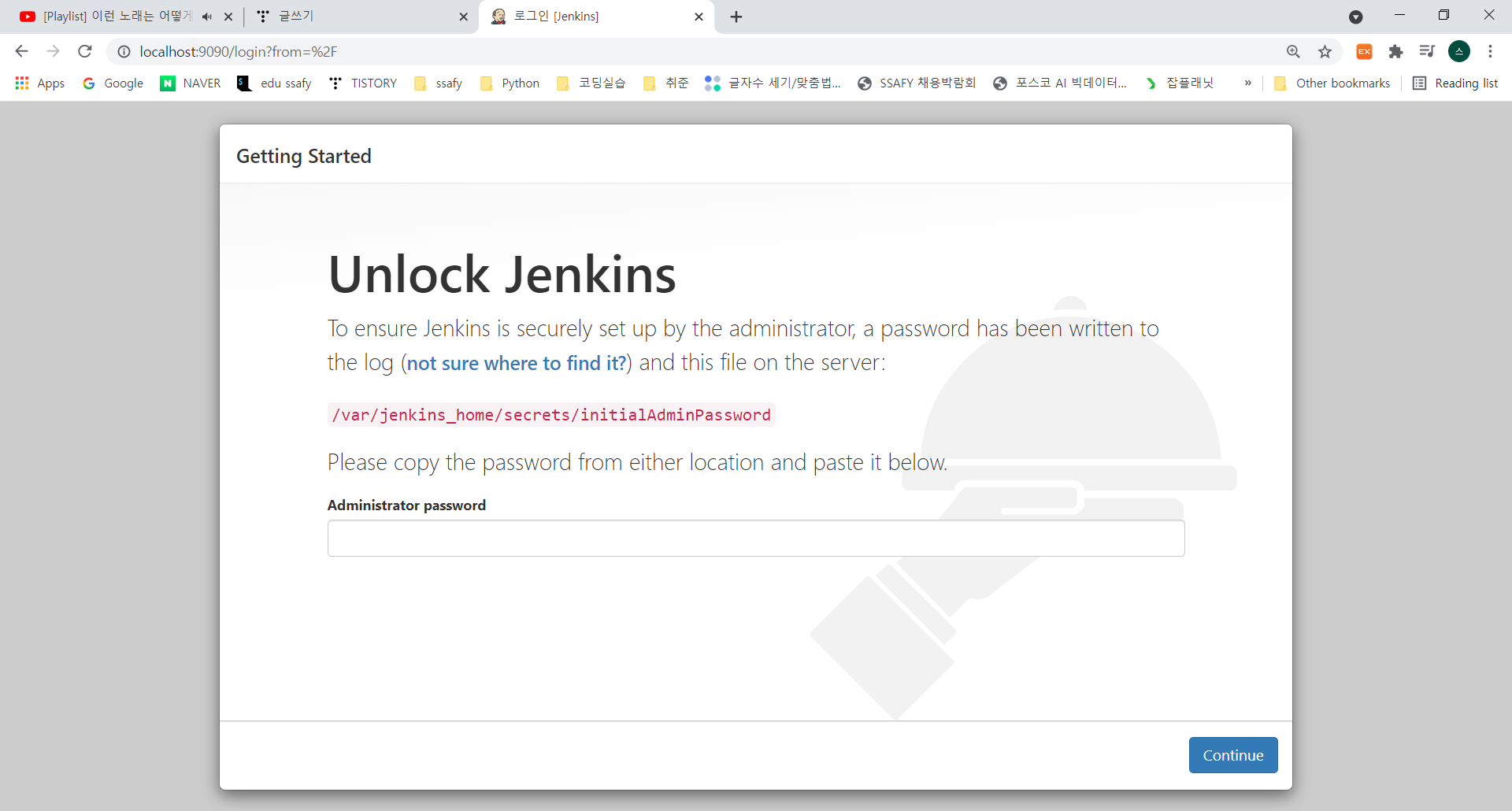Close the Jenkins login tab

(x=699, y=17)
